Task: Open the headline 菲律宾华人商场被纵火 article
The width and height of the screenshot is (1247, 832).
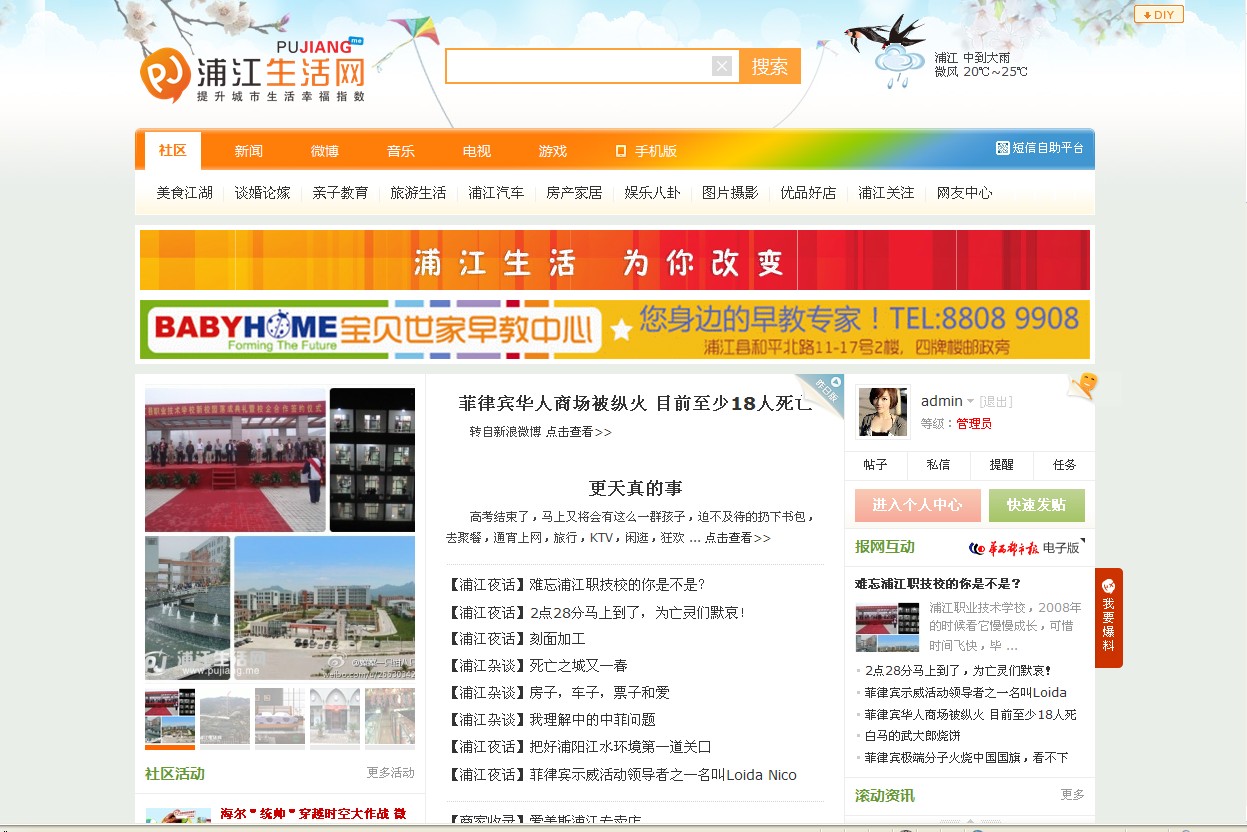Action: 635,404
